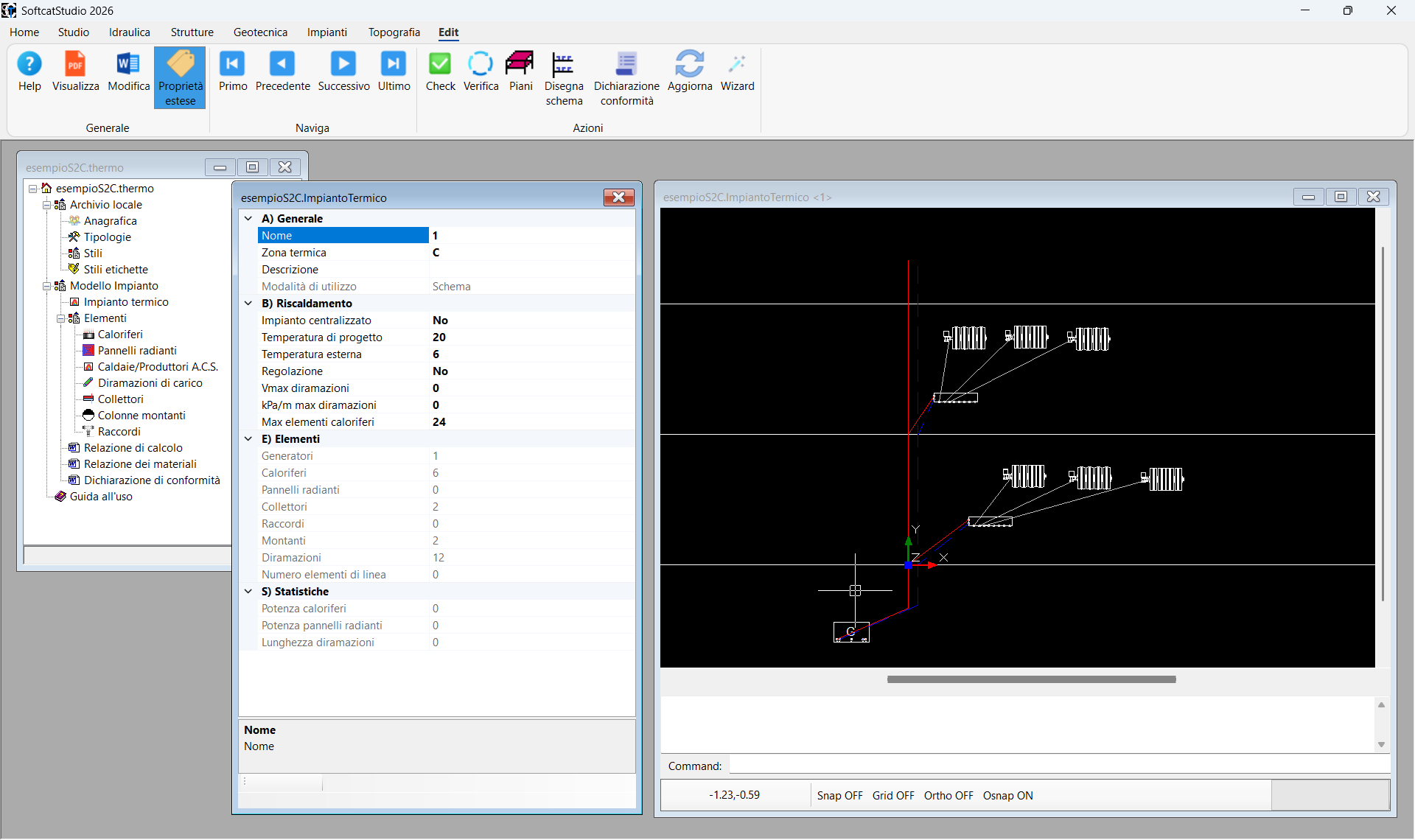This screenshot has height=840, width=1415.
Task: Select Impianto termico tree item
Action: 126,302
